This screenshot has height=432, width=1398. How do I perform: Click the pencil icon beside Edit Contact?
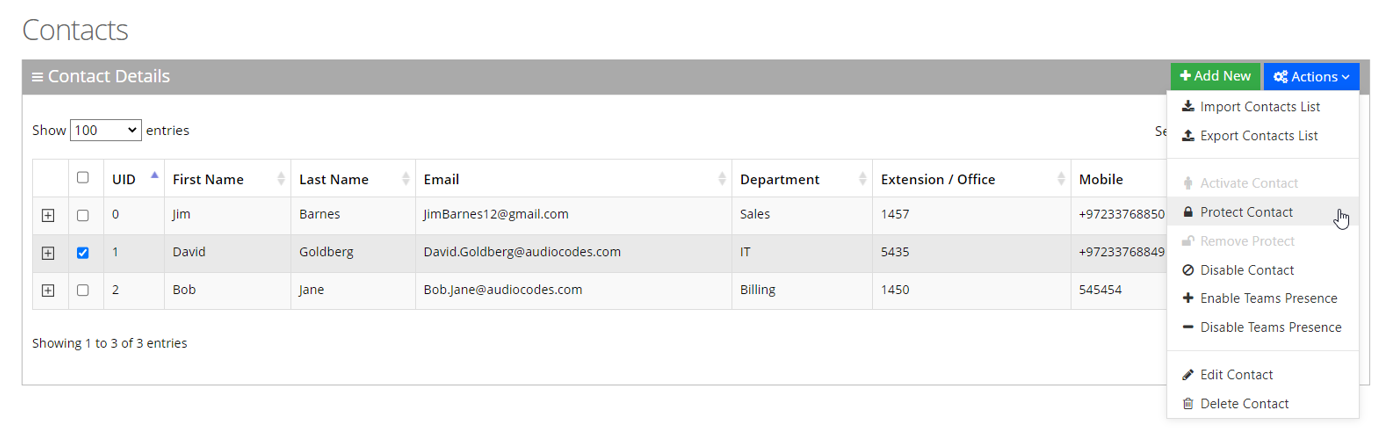[1188, 375]
